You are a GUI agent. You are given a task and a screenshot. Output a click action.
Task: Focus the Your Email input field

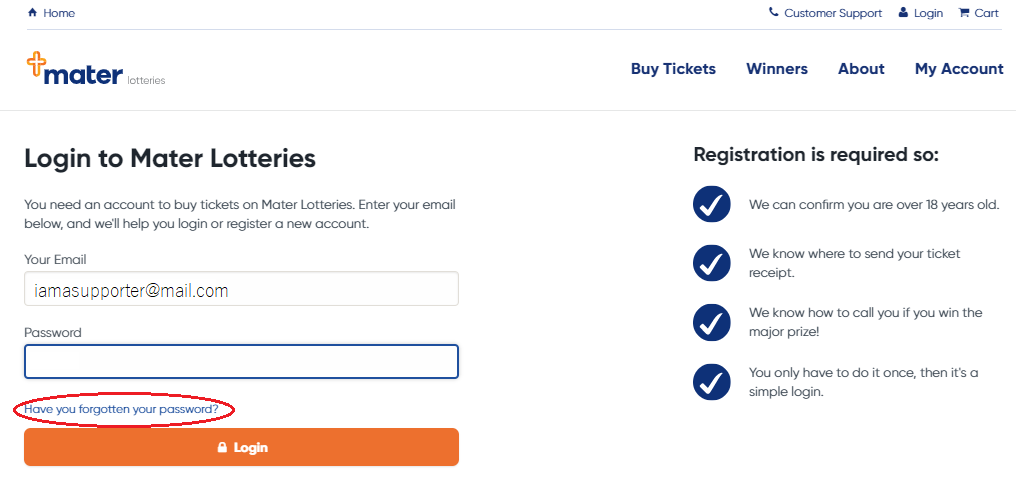coord(241,289)
